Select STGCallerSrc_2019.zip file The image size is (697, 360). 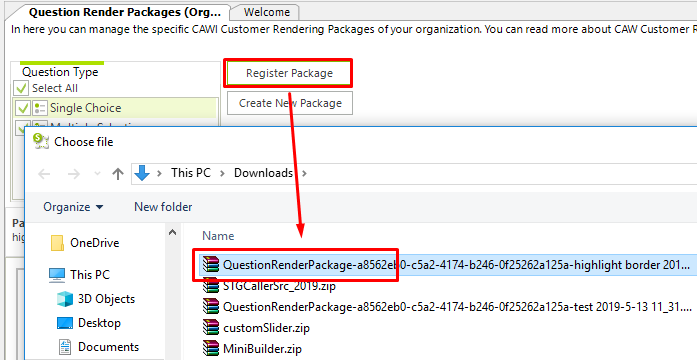coord(279,286)
